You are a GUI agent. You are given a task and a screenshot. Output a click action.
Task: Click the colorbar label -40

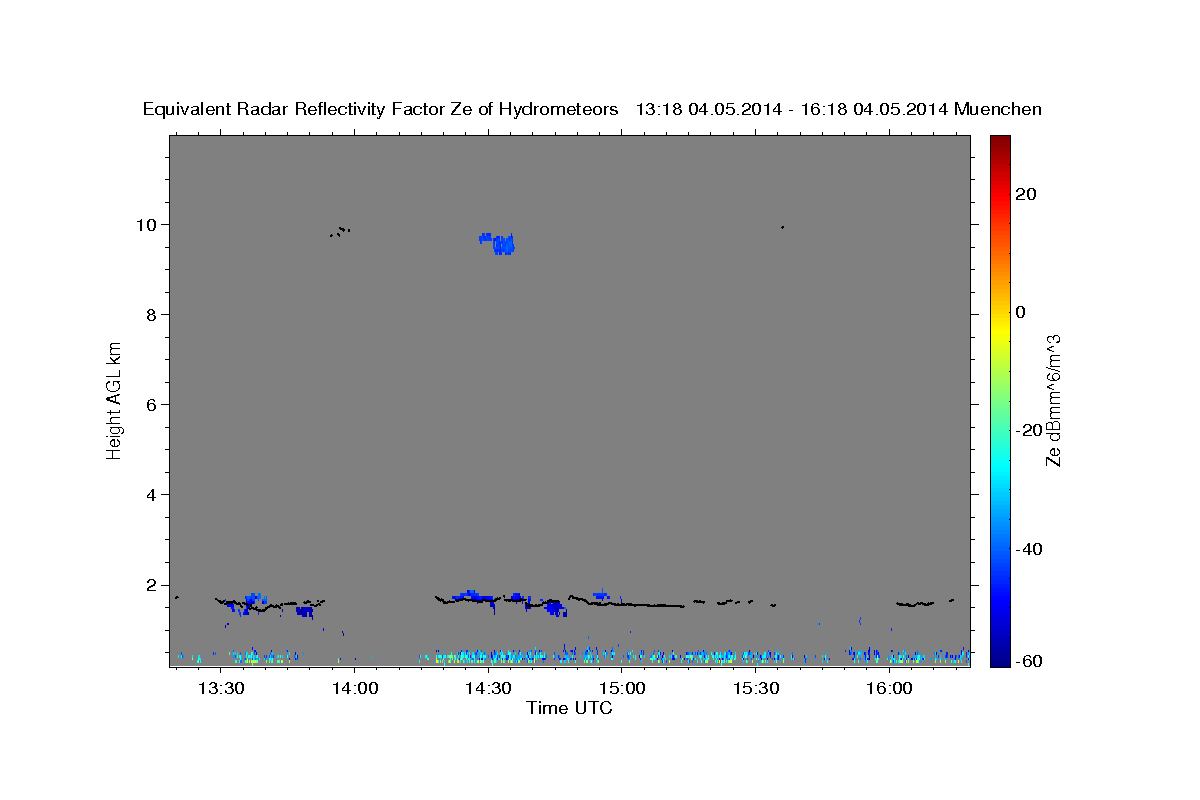click(x=1029, y=548)
